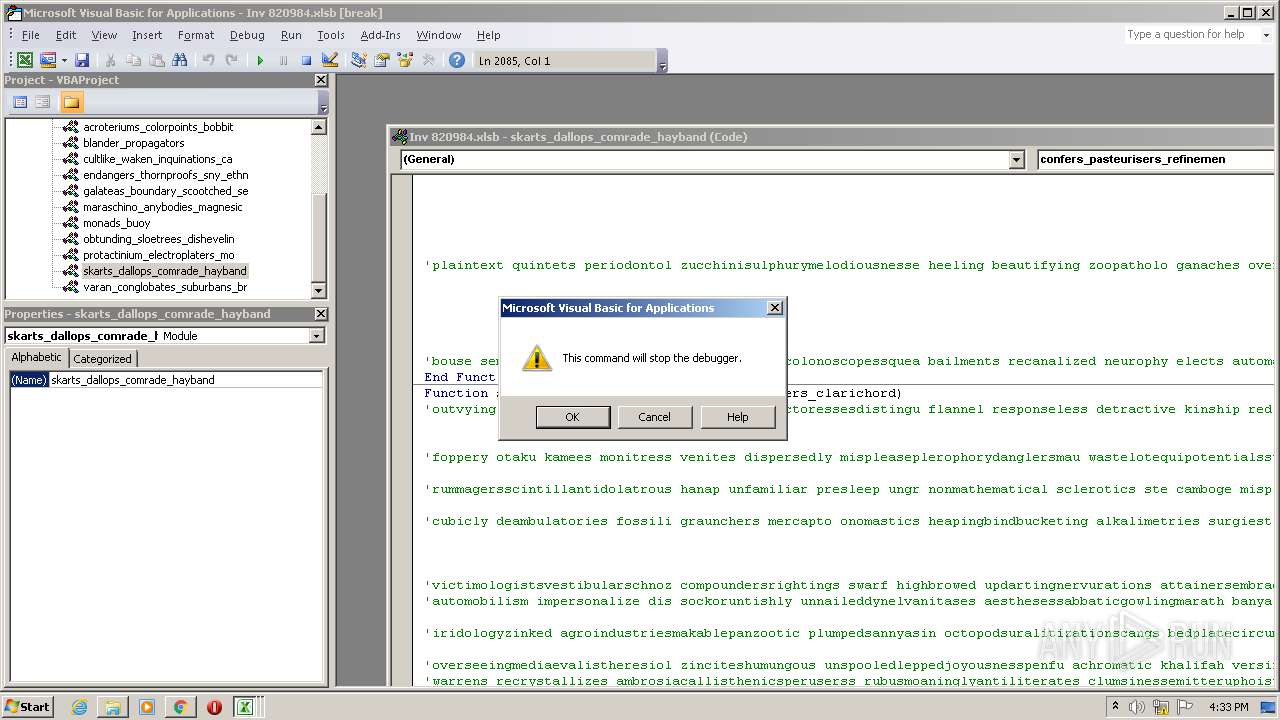Click the procedure combo box confers_pasteurisers_refinemen
1280x720 pixels.
1155,159
